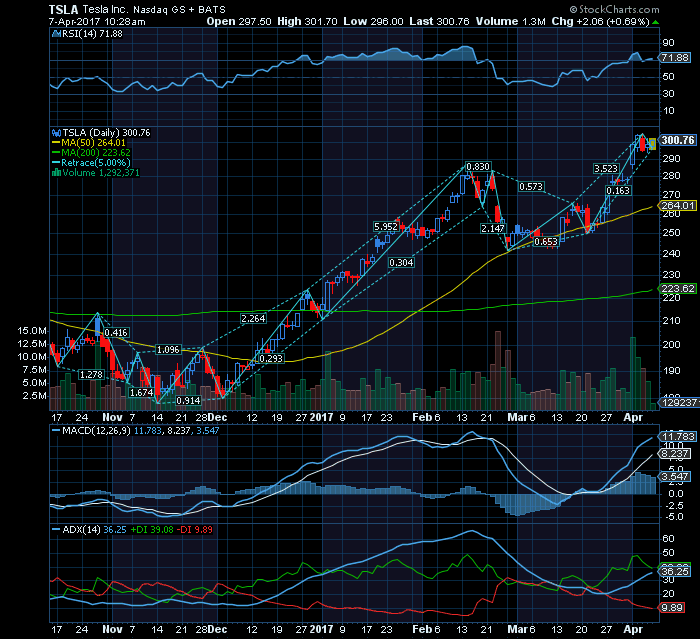Click the 71.88 RSI value tag
The height and width of the screenshot is (639, 700).
tap(675, 58)
